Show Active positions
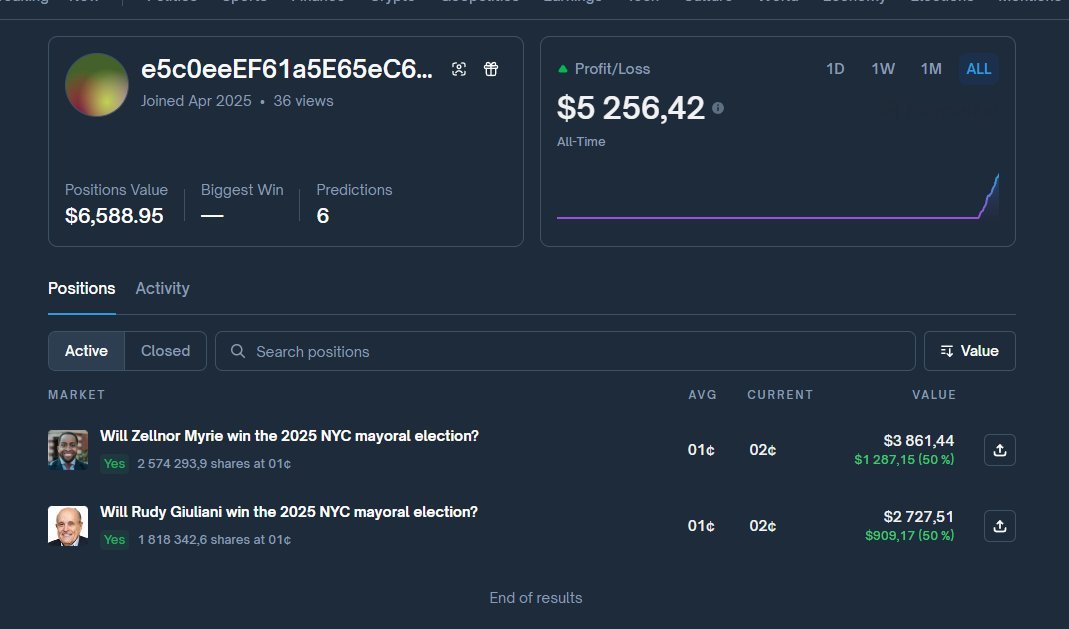Image resolution: width=1069 pixels, height=629 pixels. 86,351
